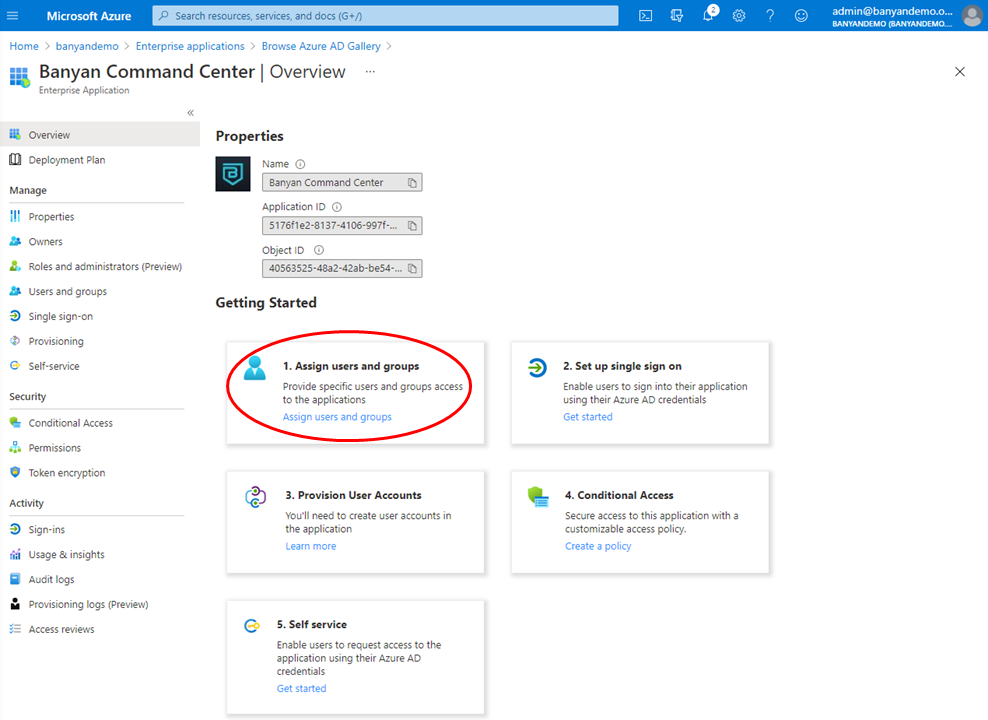Screen dimensions: 988x720
Task: Open Cloud Shell from the top bar
Action: pos(646,16)
